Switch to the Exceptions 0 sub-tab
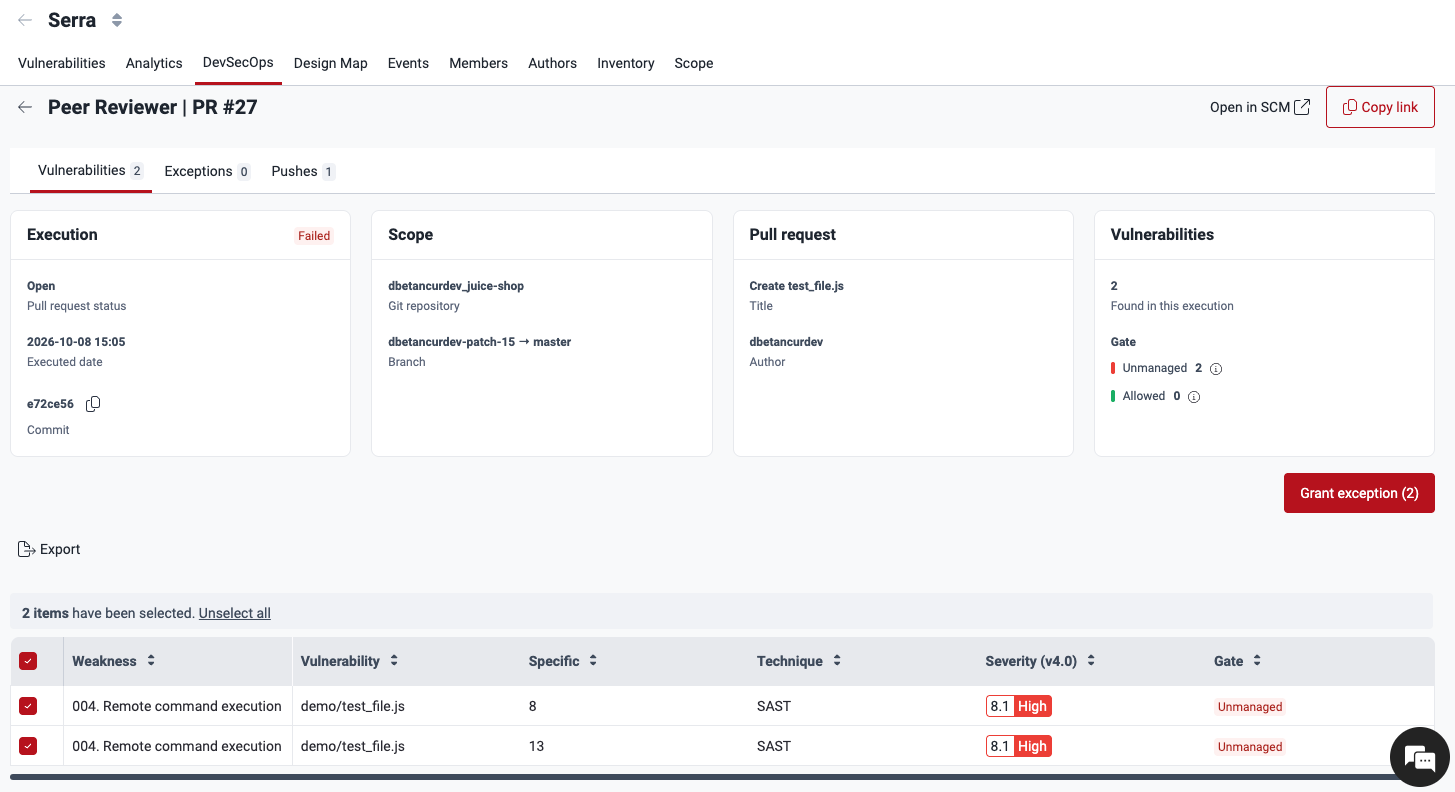This screenshot has width=1455, height=792. pos(207,171)
